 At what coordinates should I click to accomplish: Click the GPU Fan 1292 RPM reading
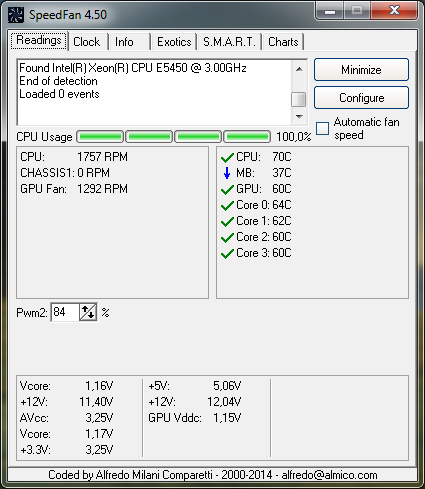click(x=74, y=189)
